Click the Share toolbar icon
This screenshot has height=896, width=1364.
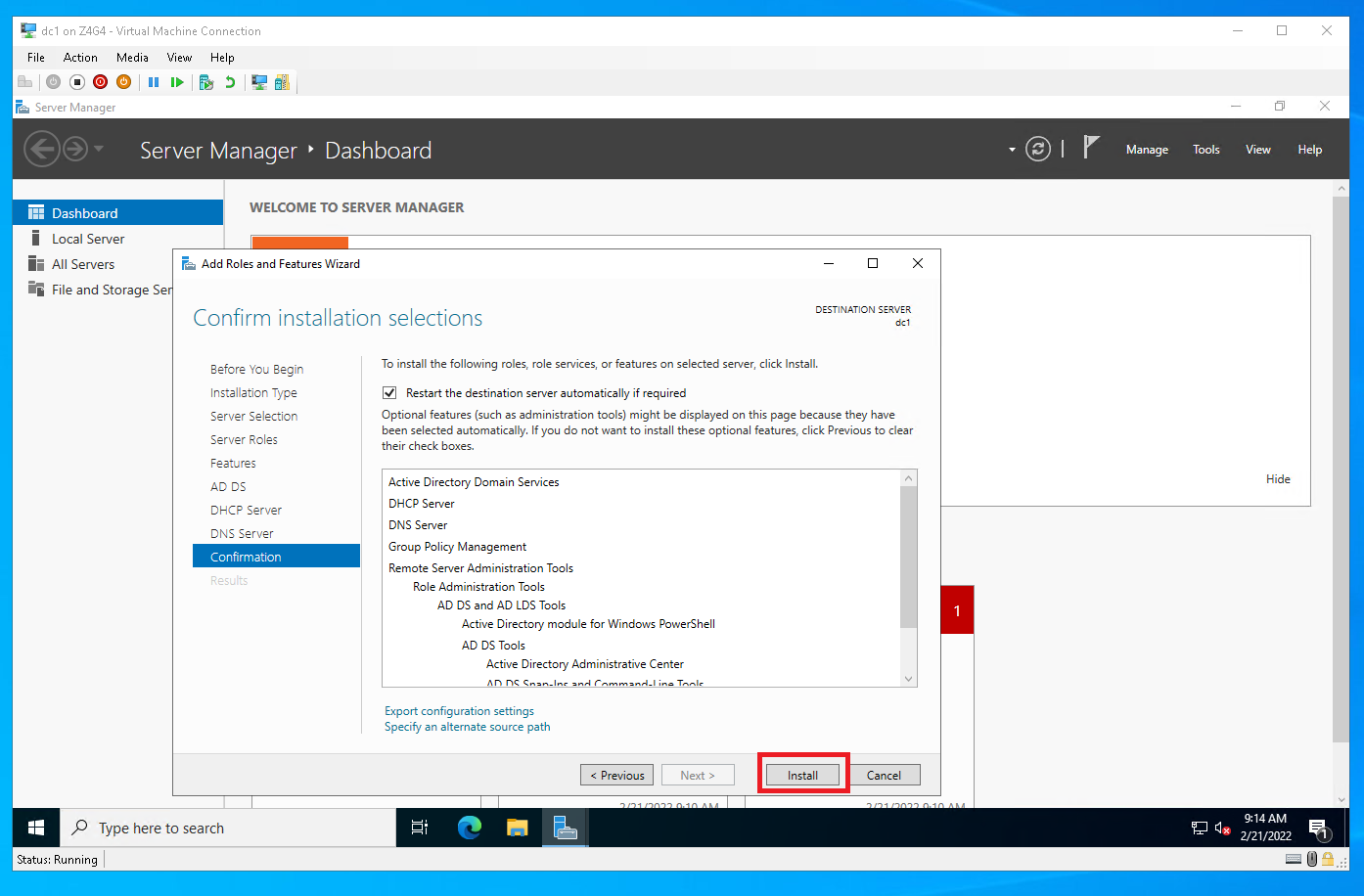[x=282, y=82]
